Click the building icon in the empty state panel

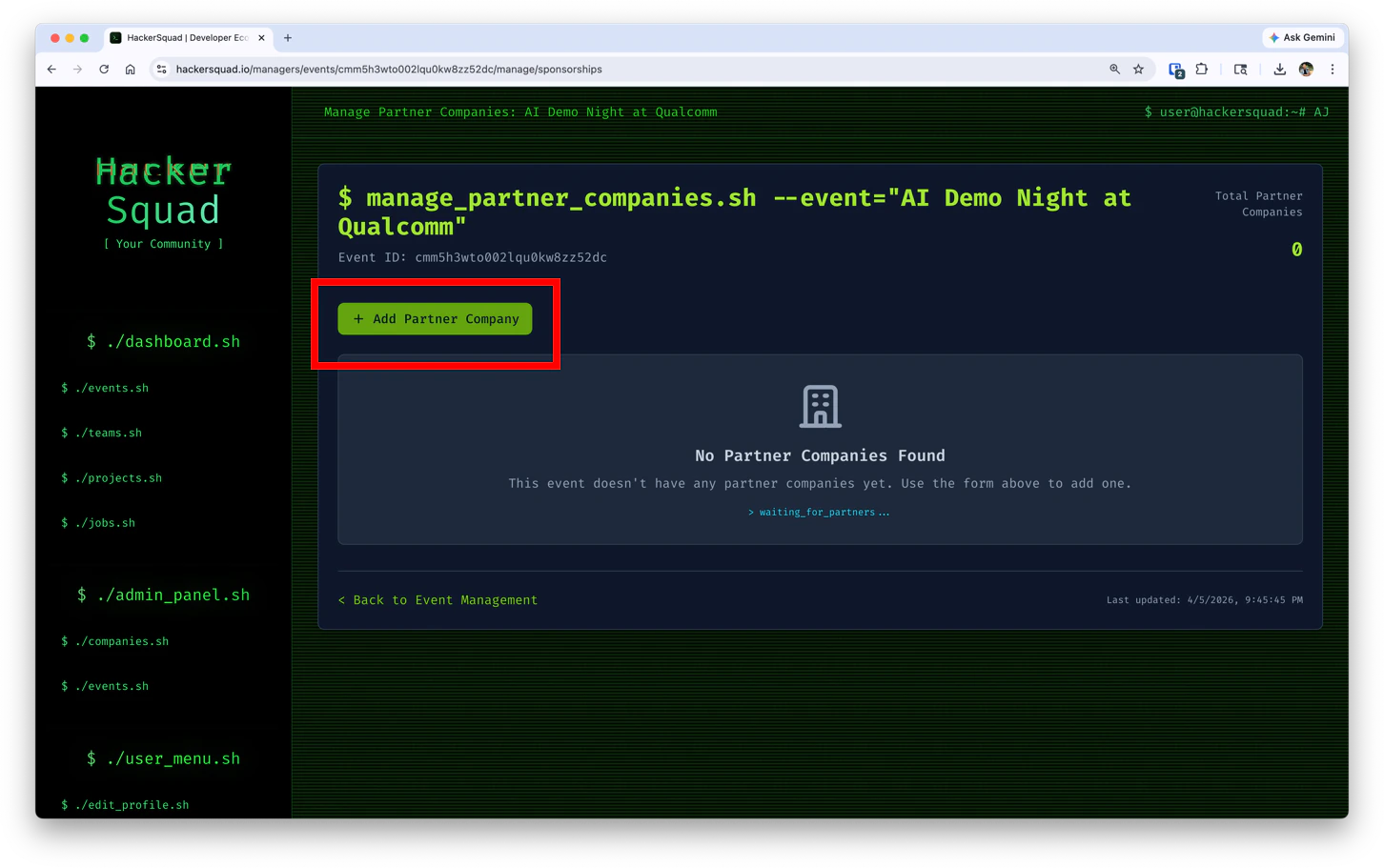pos(819,406)
